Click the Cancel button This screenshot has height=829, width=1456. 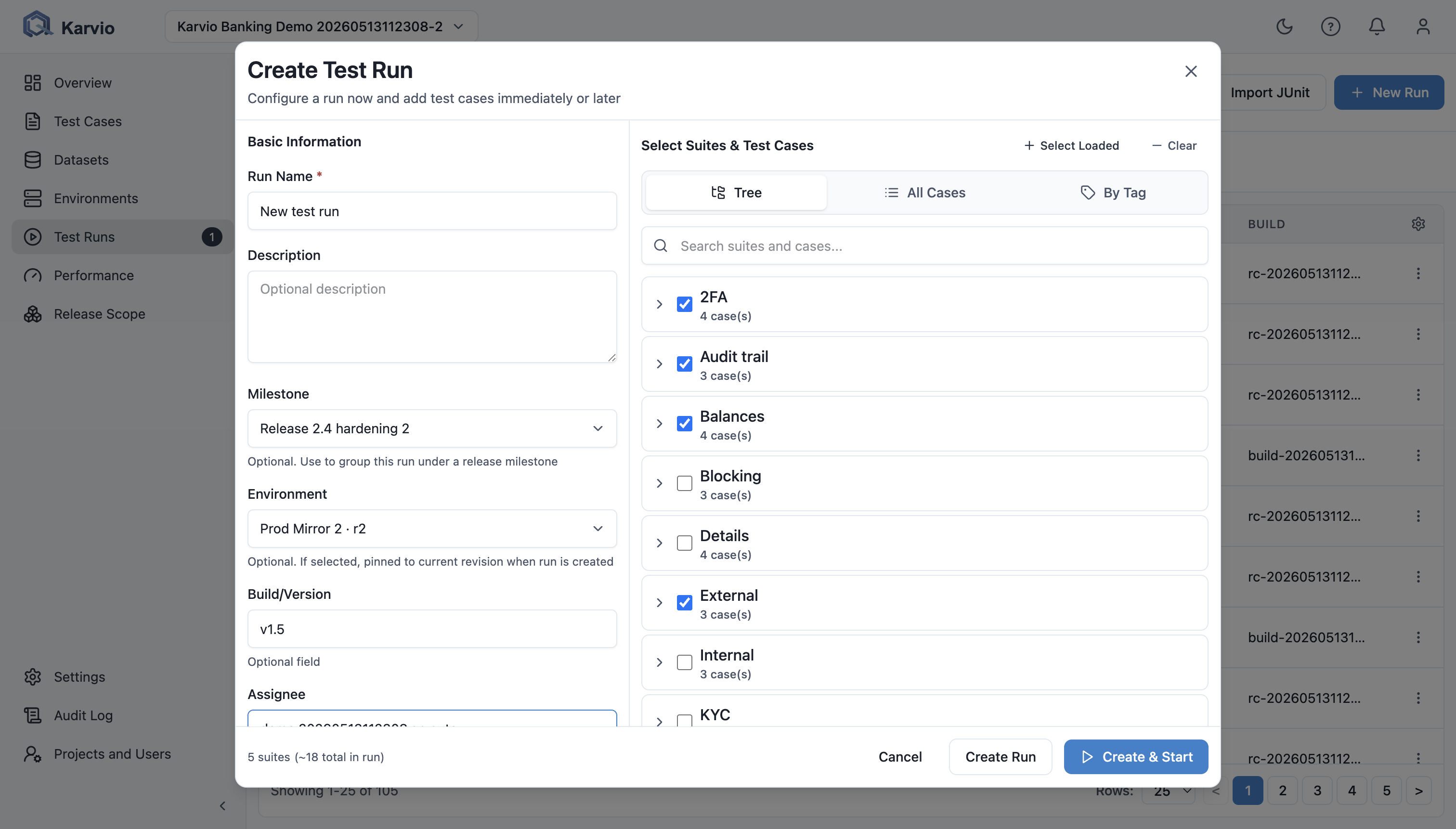point(900,757)
